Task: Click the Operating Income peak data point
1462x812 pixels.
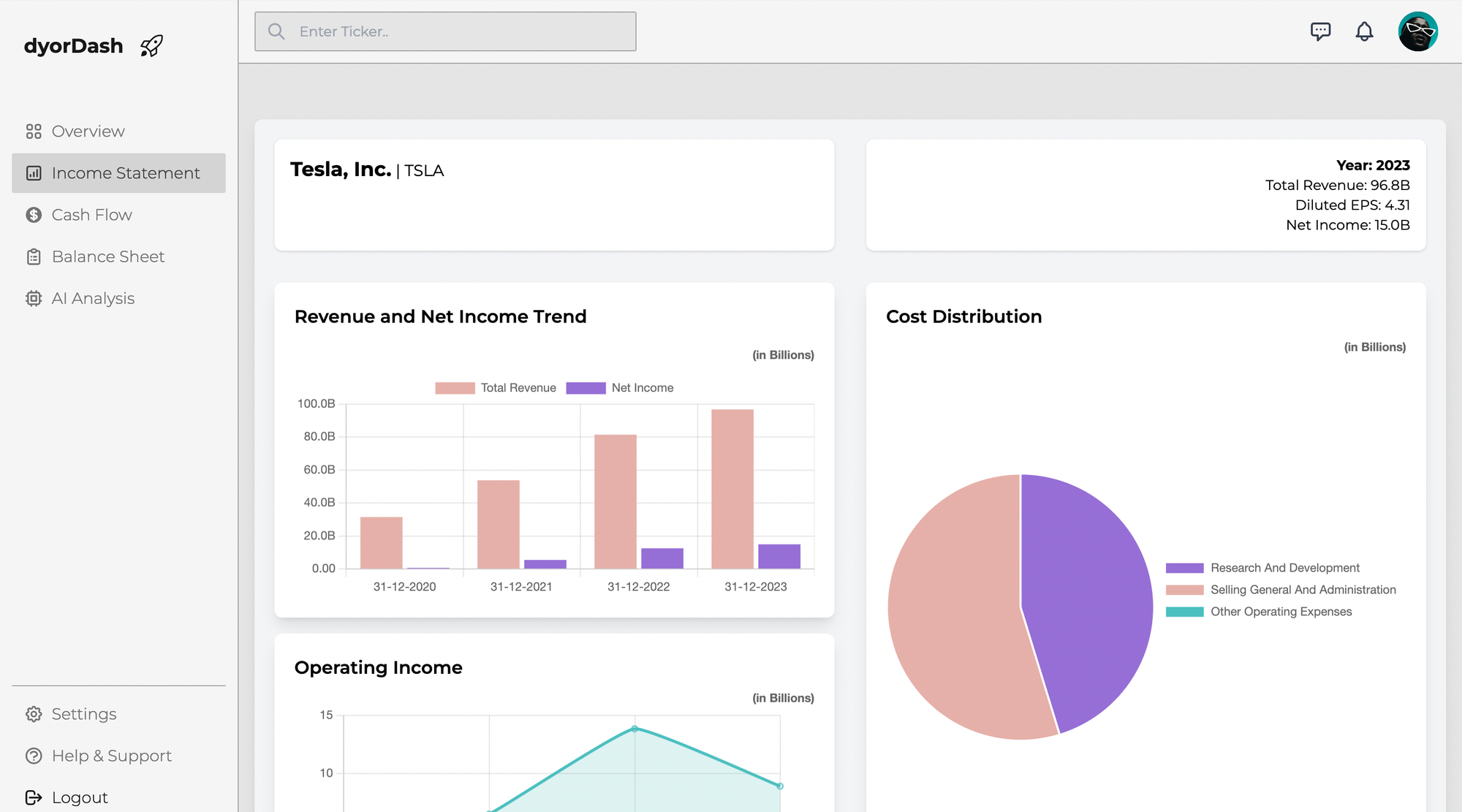Action: pyautogui.click(x=635, y=729)
